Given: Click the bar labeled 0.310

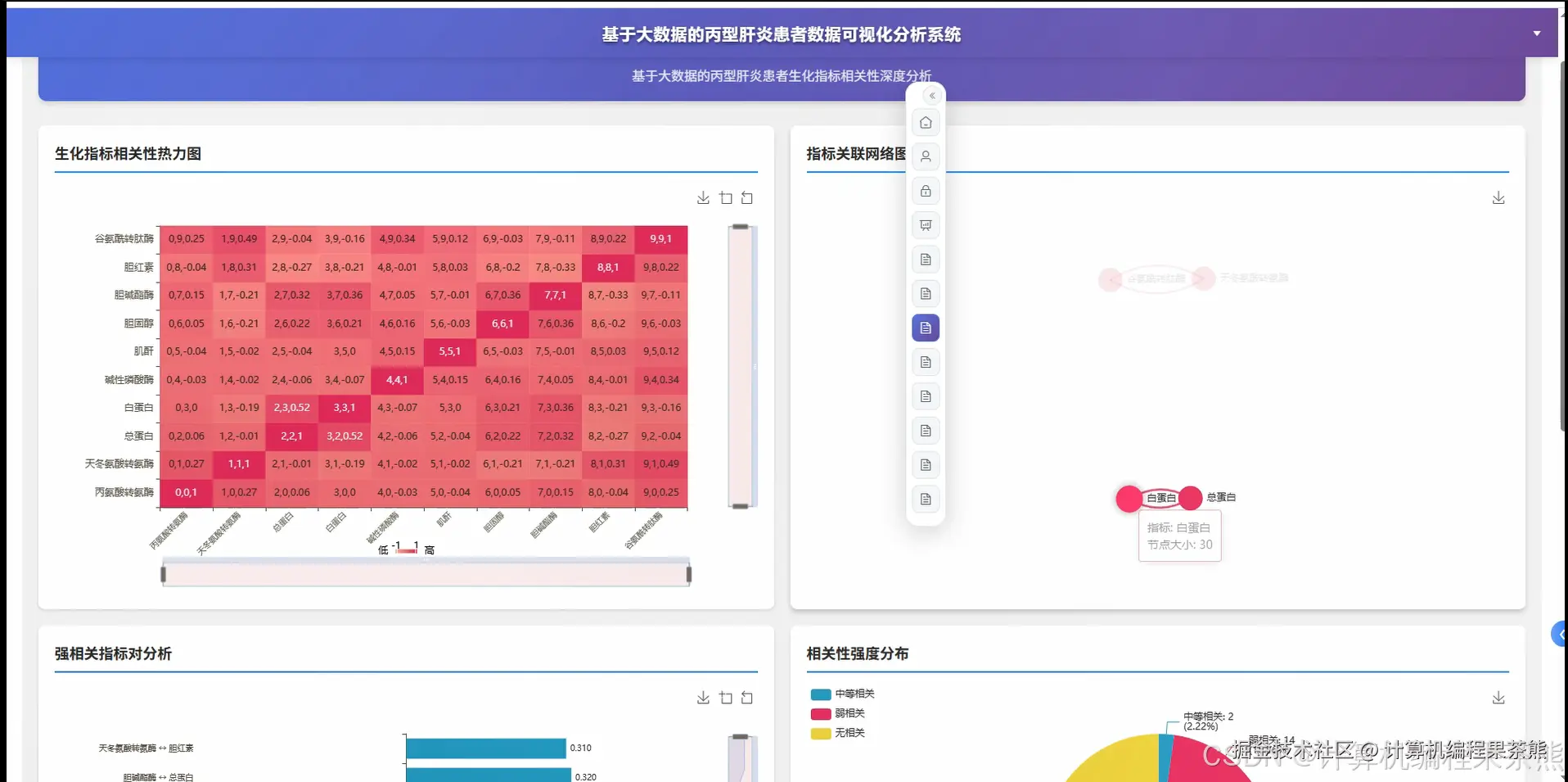Looking at the screenshot, I should coord(486,748).
